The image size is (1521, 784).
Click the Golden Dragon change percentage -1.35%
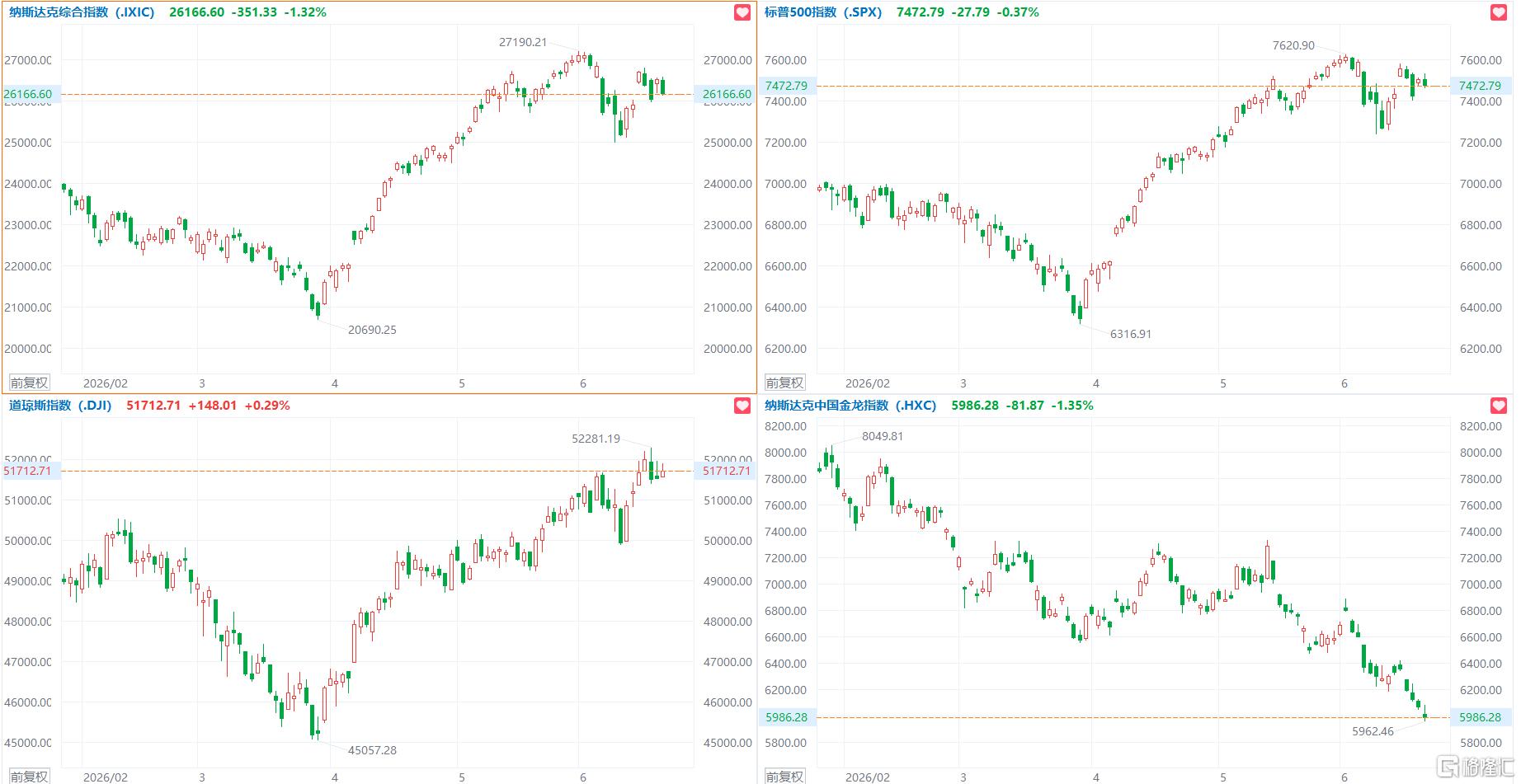(1072, 406)
